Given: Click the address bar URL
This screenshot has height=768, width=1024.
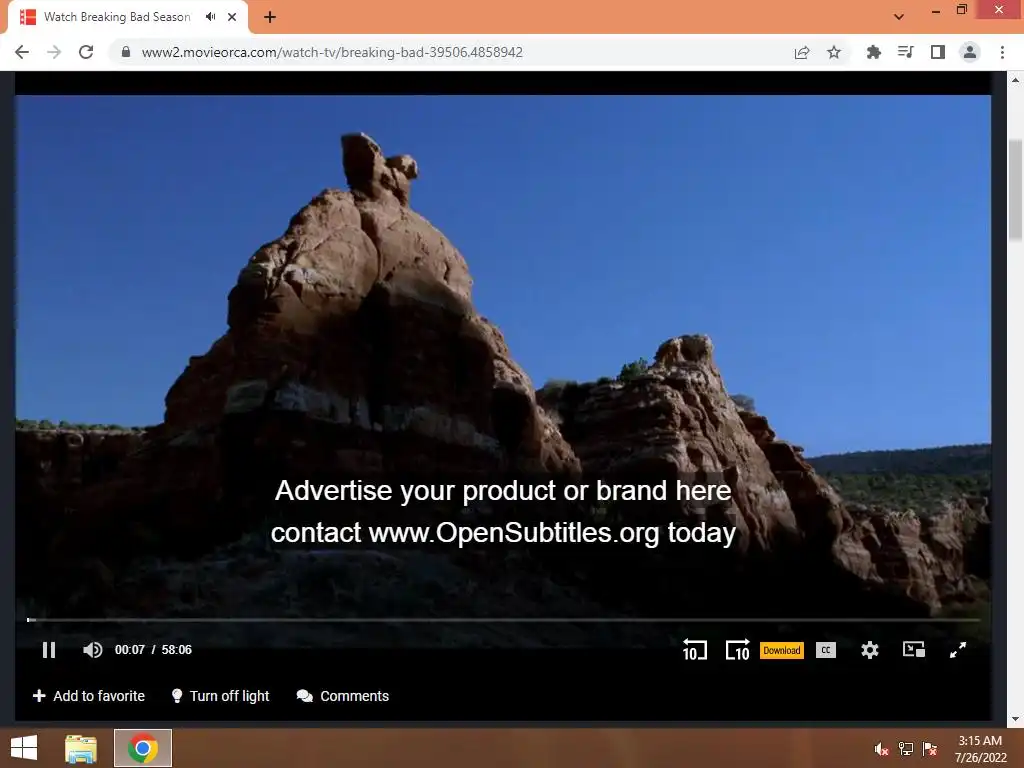Looking at the screenshot, I should (332, 52).
